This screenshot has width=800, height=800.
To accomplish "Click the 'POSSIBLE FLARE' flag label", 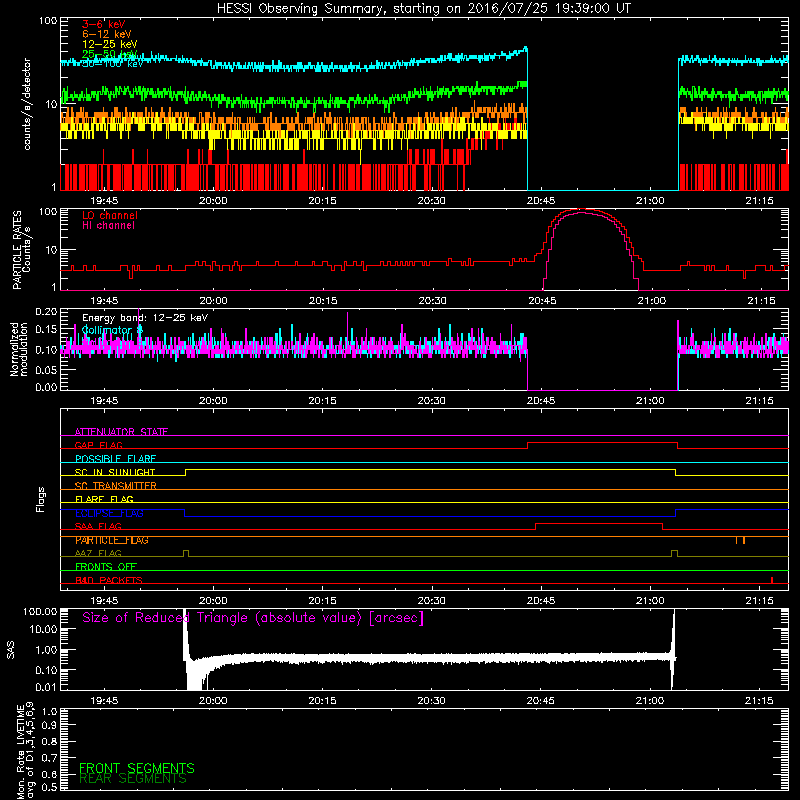I will click(115, 459).
